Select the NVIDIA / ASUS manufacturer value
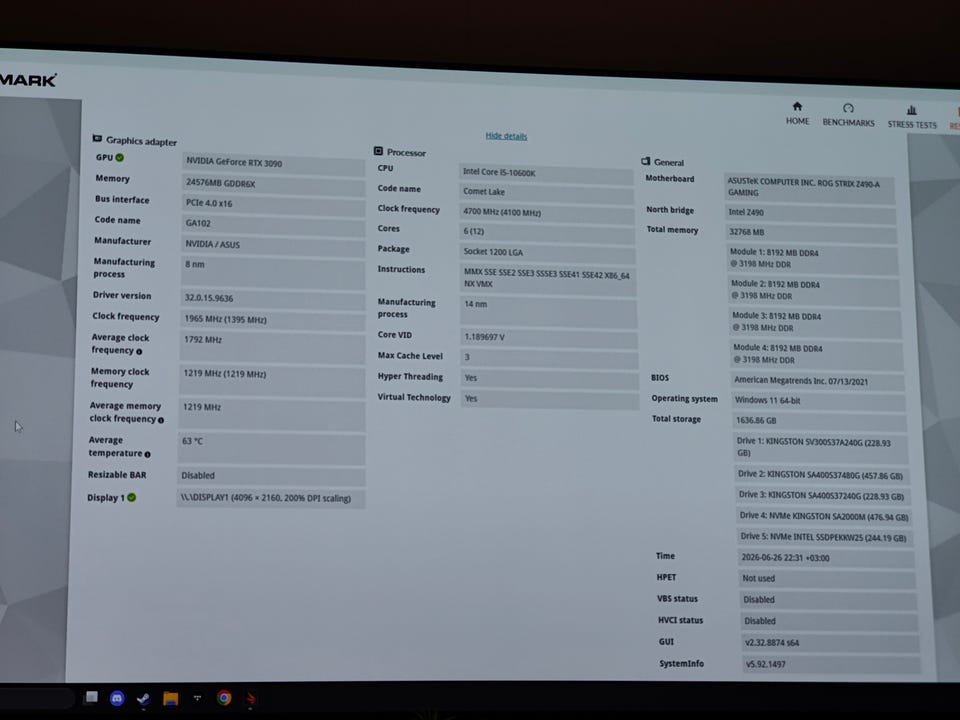The height and width of the screenshot is (720, 960). point(273,244)
